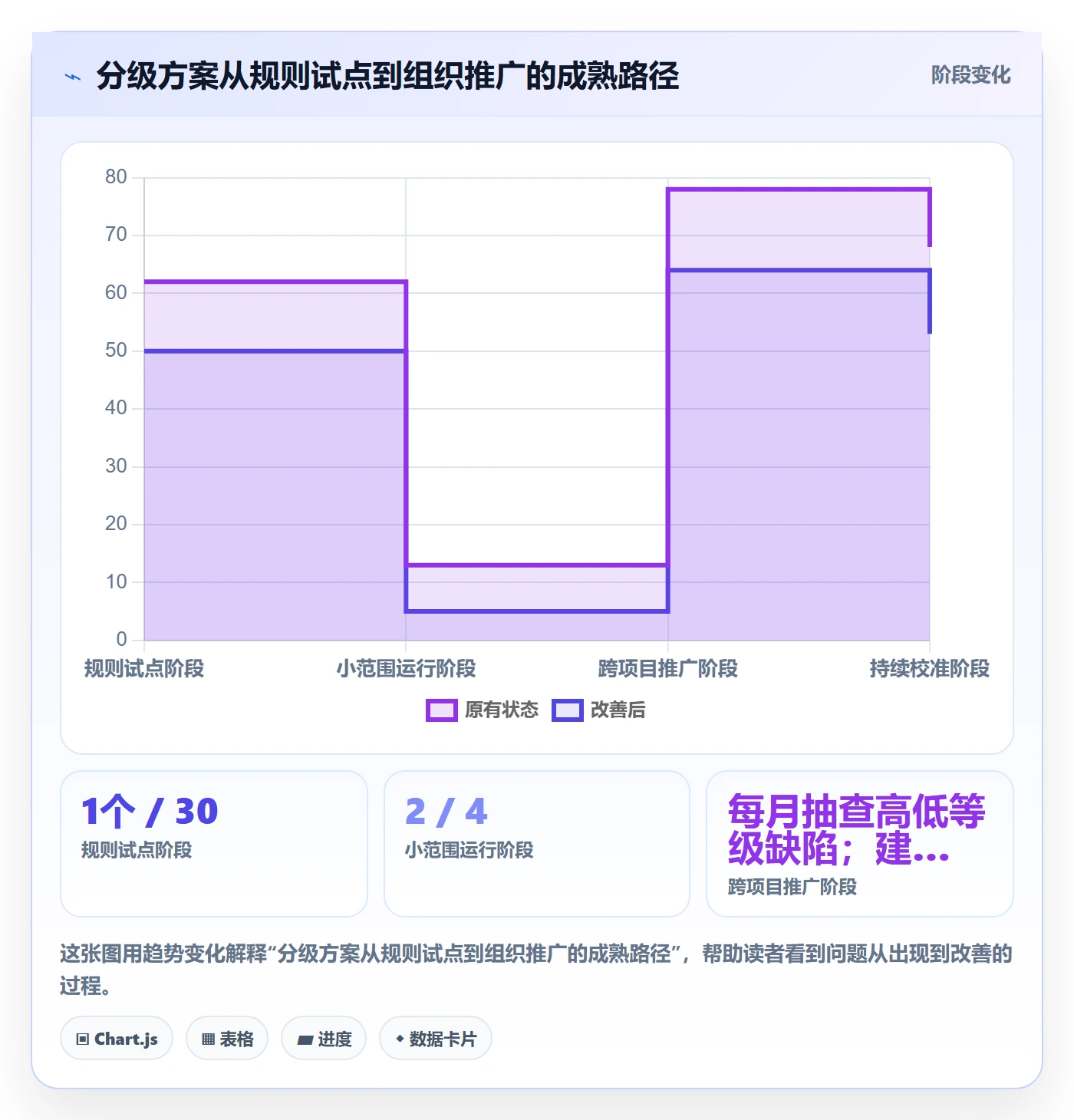Click the 跨项目推广阶段 x-axis label

(x=667, y=669)
